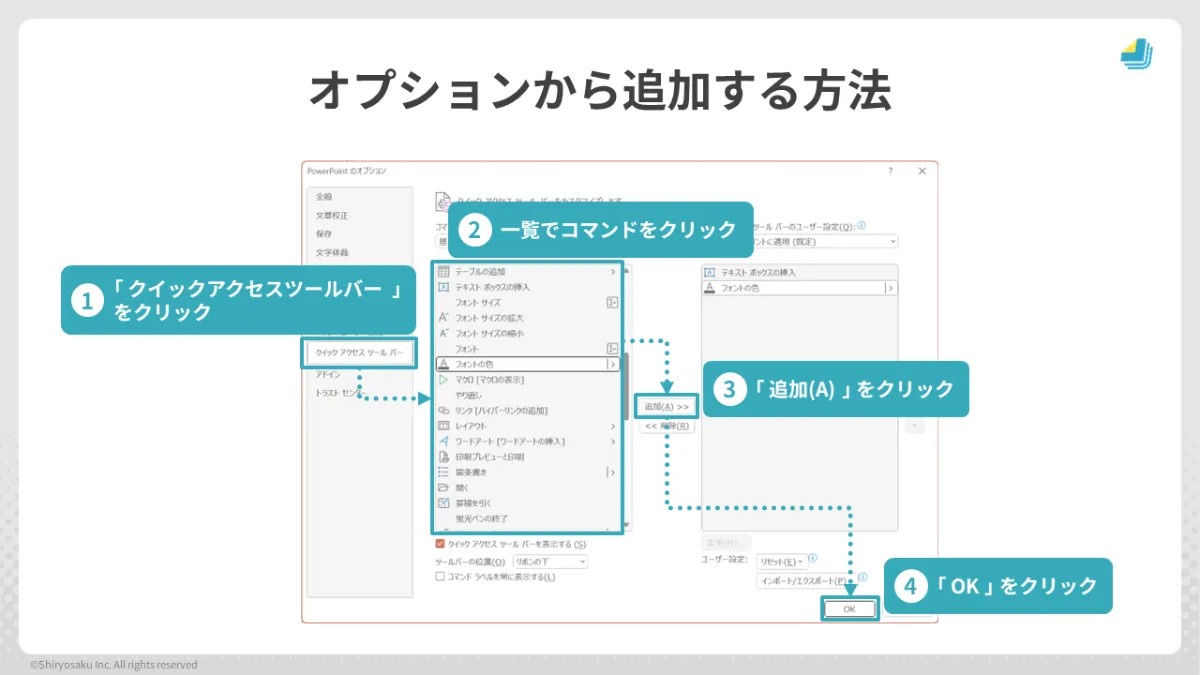Screen dimensions: 1200x675
Task: Click the リンク chain icon
Action: point(444,410)
